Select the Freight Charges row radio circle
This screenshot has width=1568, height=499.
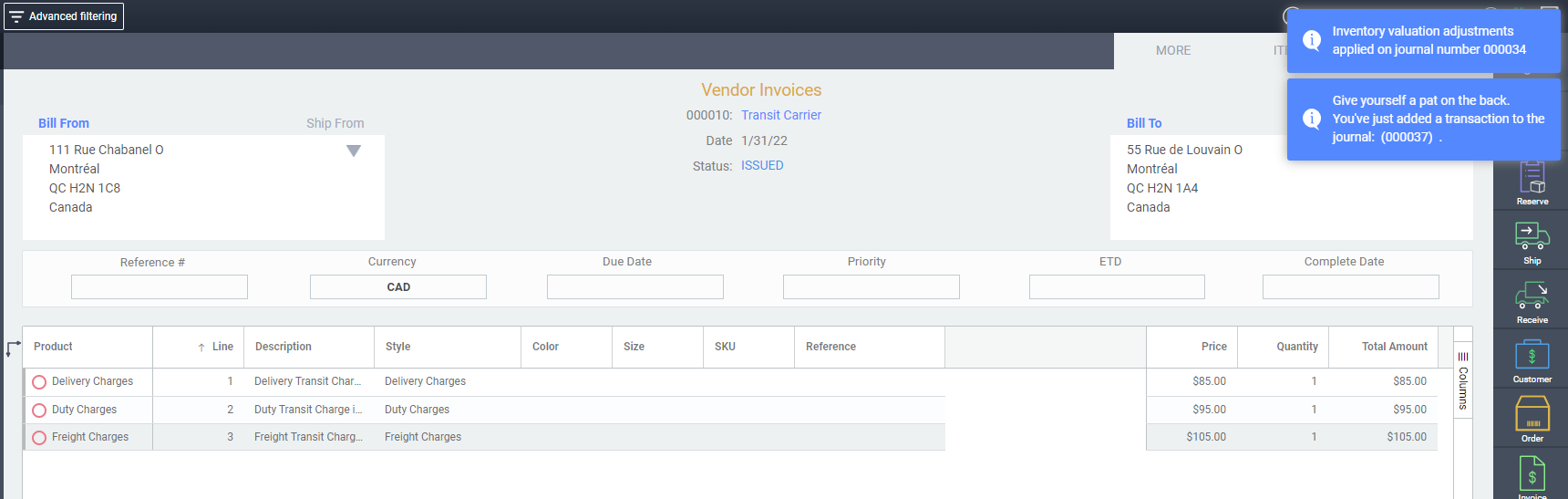tap(39, 438)
